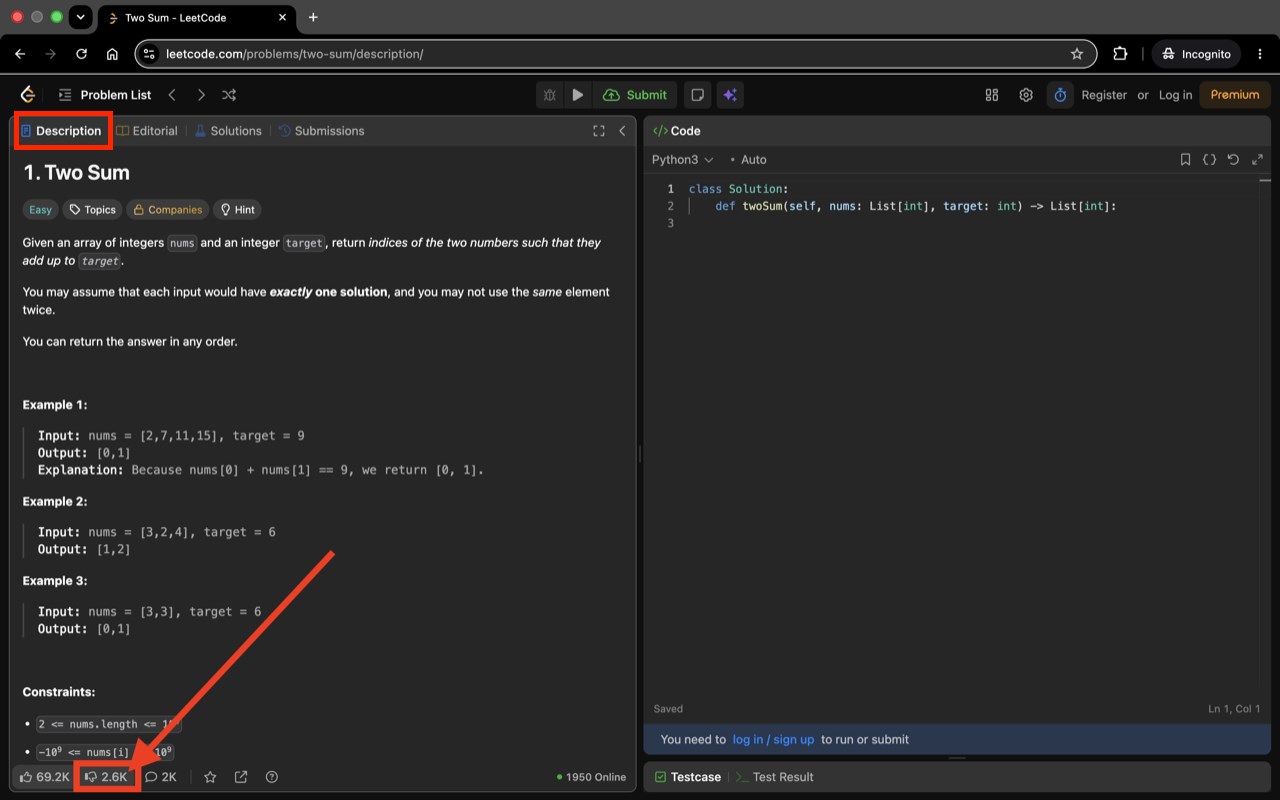Open the Chrome three-dot menu
Image resolution: width=1280 pixels, height=800 pixels.
pos(1259,54)
